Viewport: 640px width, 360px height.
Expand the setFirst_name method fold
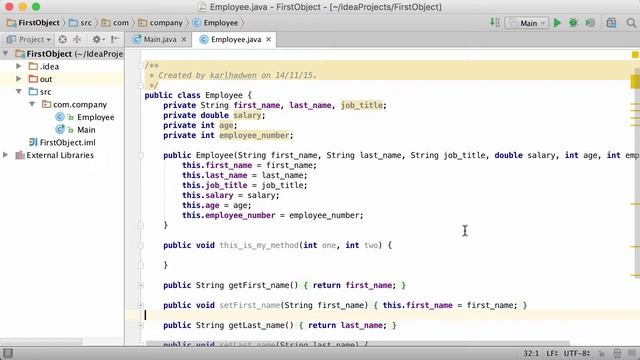point(140,305)
